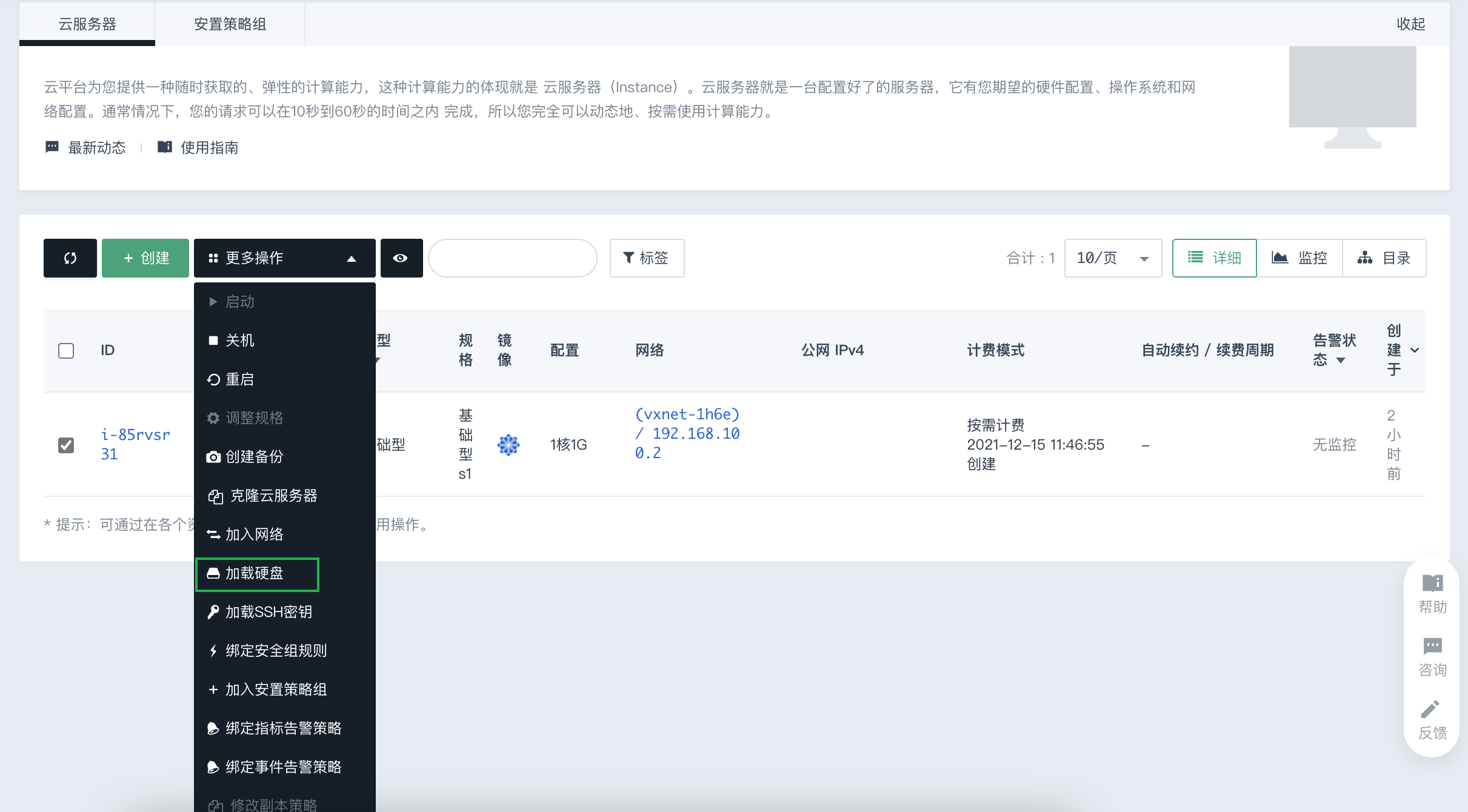Click the bell icon for 绑定事件告警策略
1468x812 pixels.
click(x=213, y=767)
